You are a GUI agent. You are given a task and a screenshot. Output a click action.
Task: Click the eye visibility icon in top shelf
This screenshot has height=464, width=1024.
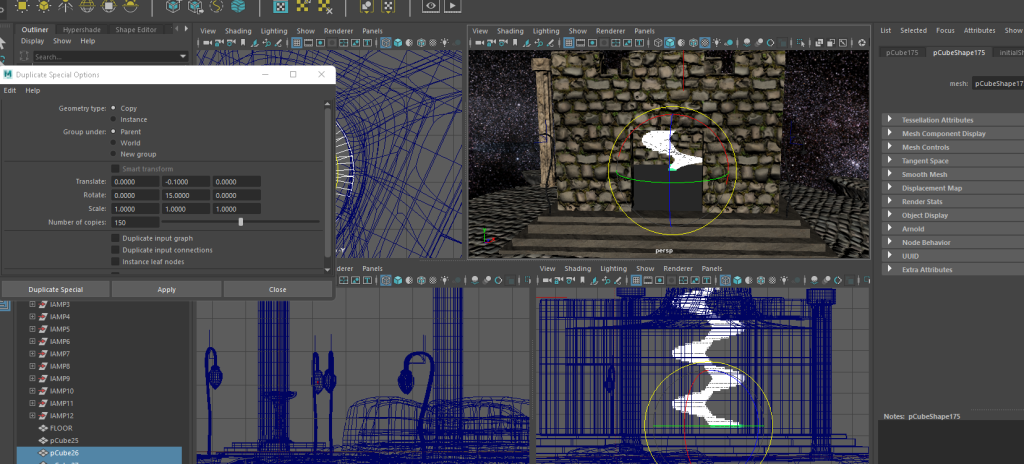point(431,6)
